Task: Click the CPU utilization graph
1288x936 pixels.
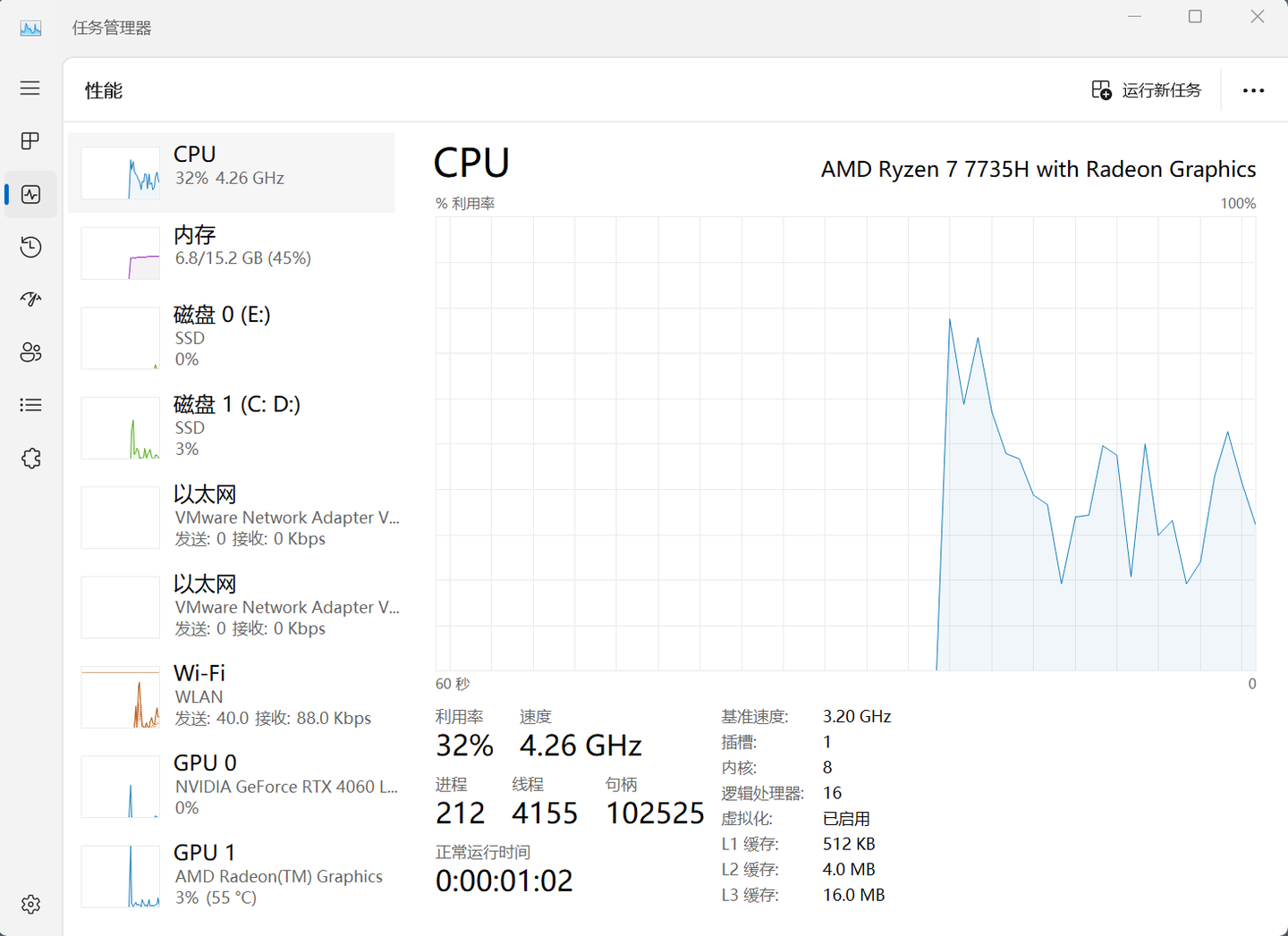Action: pos(845,443)
